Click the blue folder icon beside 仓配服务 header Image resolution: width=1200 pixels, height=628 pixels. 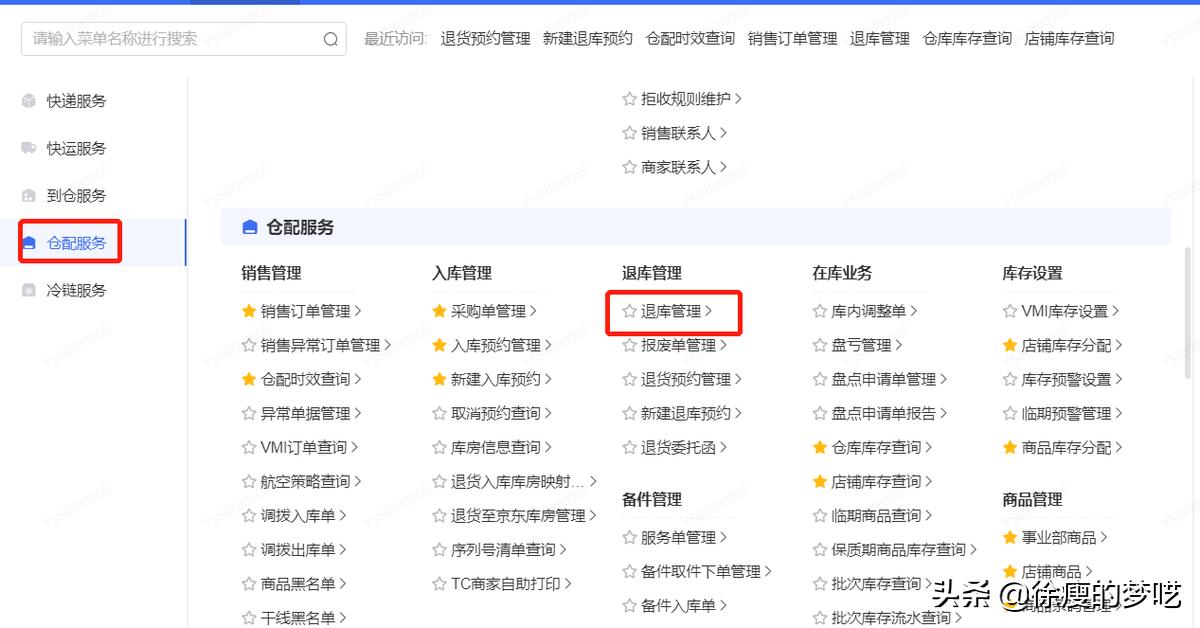pyautogui.click(x=249, y=226)
